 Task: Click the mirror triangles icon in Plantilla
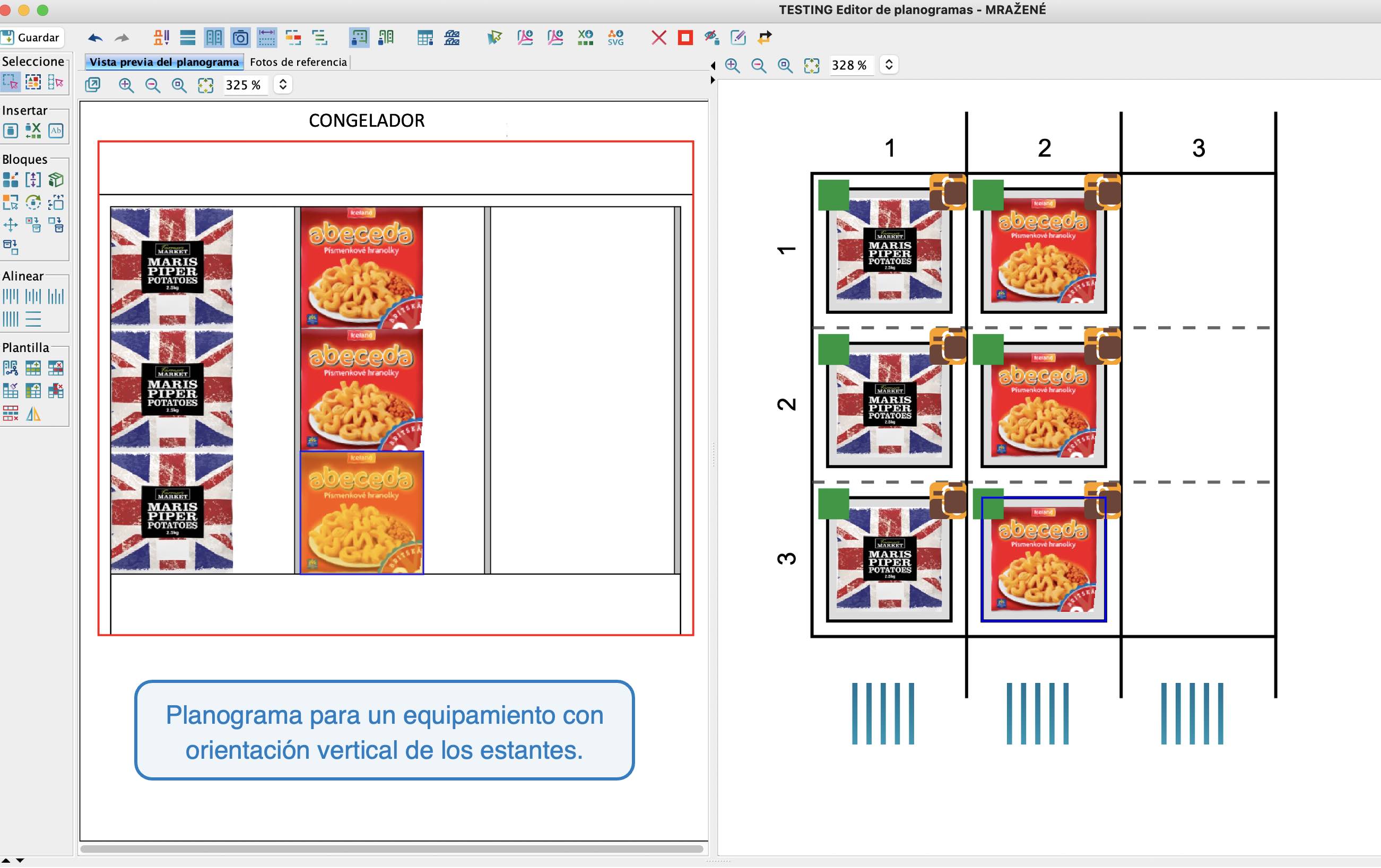click(33, 414)
